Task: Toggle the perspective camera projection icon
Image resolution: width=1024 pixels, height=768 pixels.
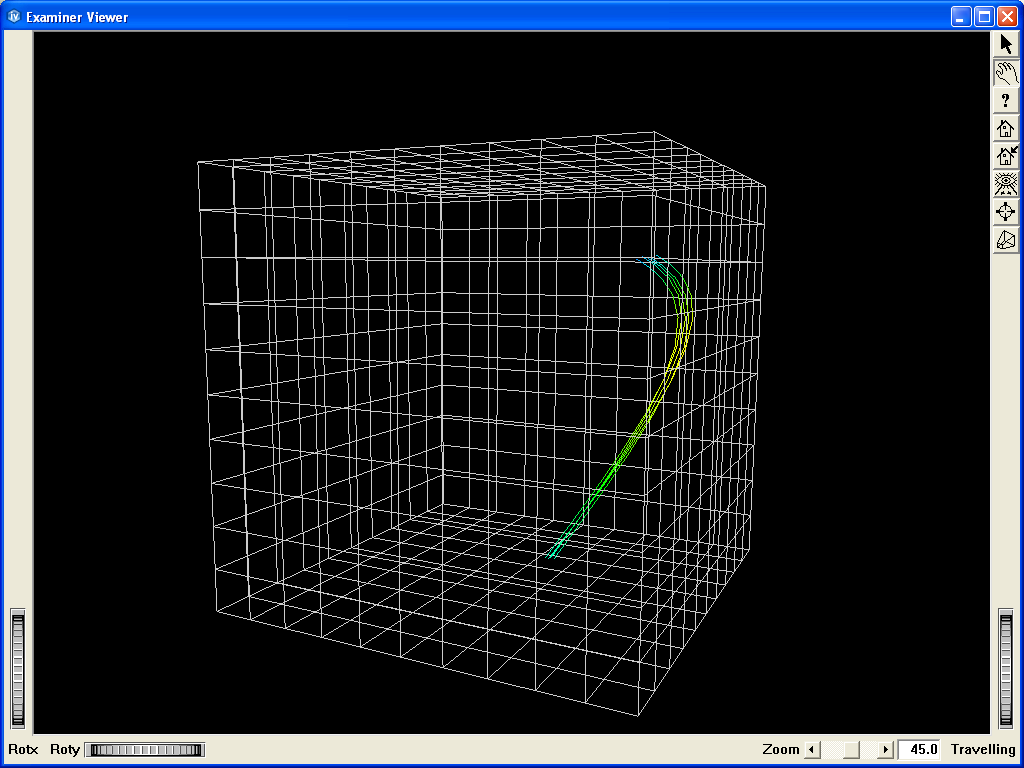Action: tap(1006, 240)
